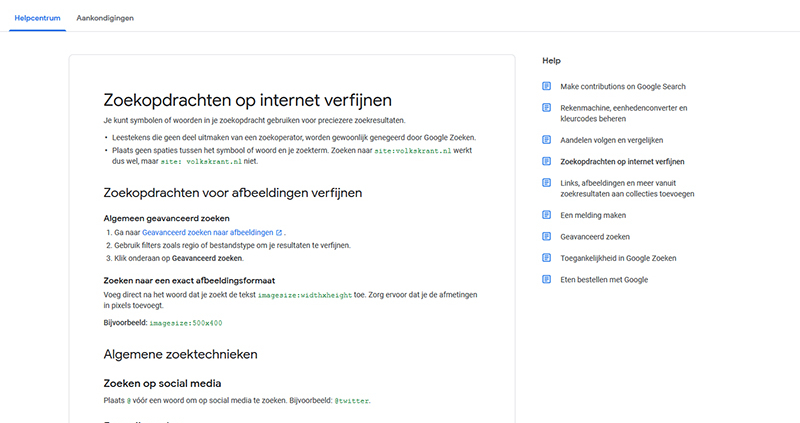Click article icon beside Make contributions on Google Search
Screen dimensions: 800x423
pos(546,86)
